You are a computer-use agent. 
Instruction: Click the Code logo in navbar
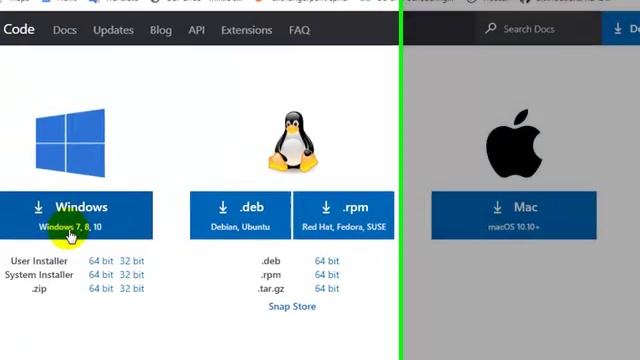pos(18,29)
